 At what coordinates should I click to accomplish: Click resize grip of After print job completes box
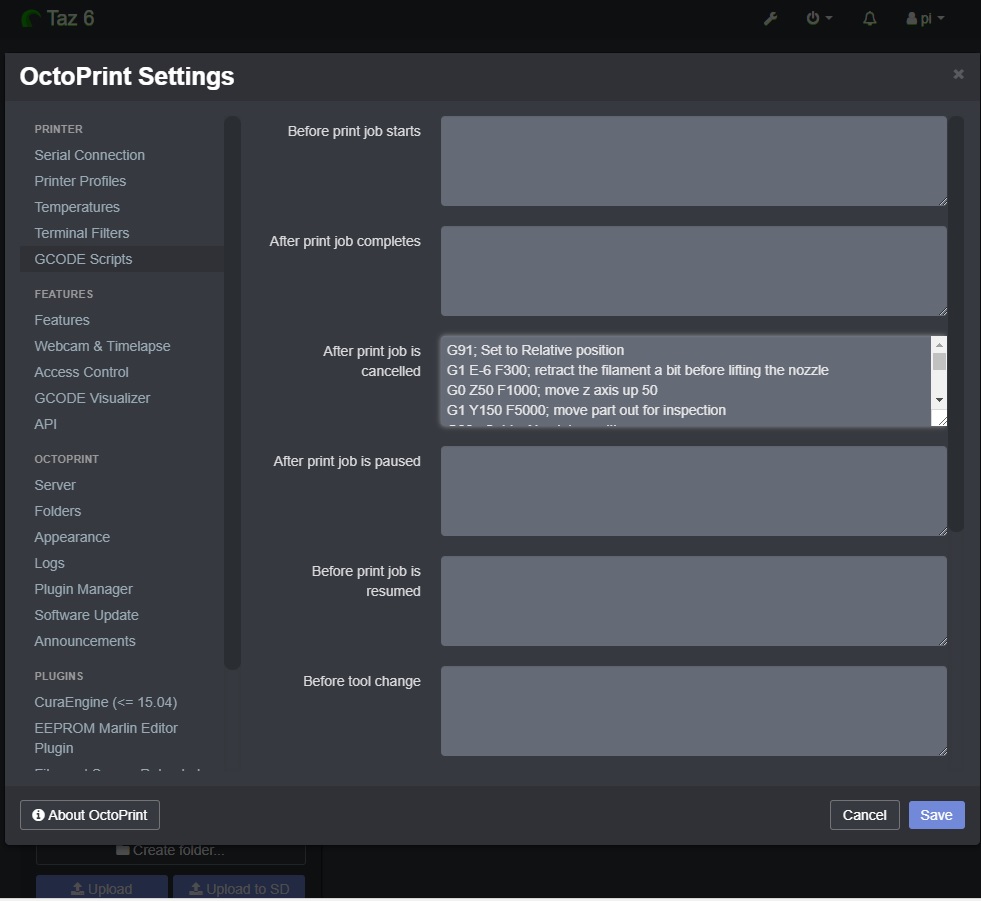pyautogui.click(x=942, y=312)
